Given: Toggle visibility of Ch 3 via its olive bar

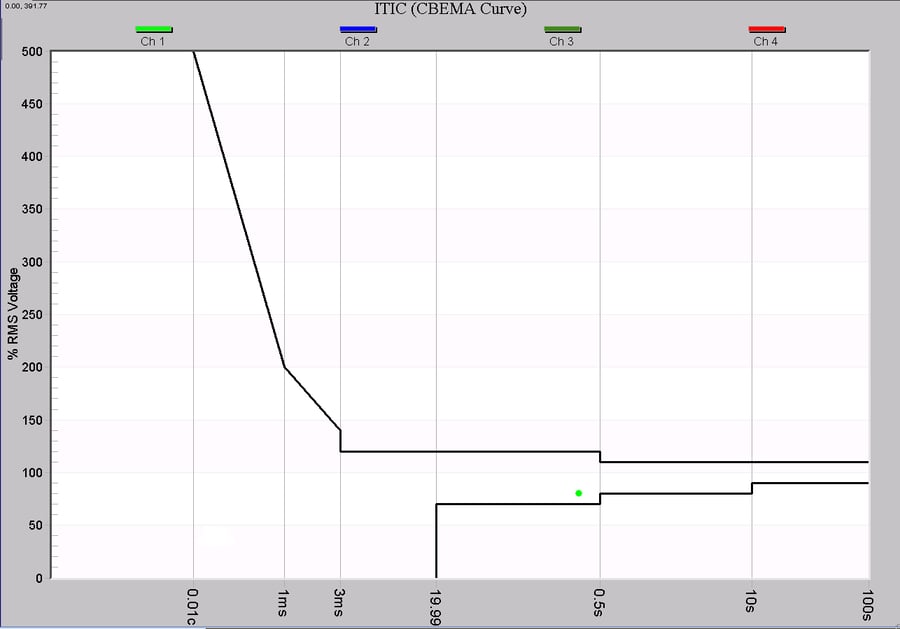Looking at the screenshot, I should [562, 28].
